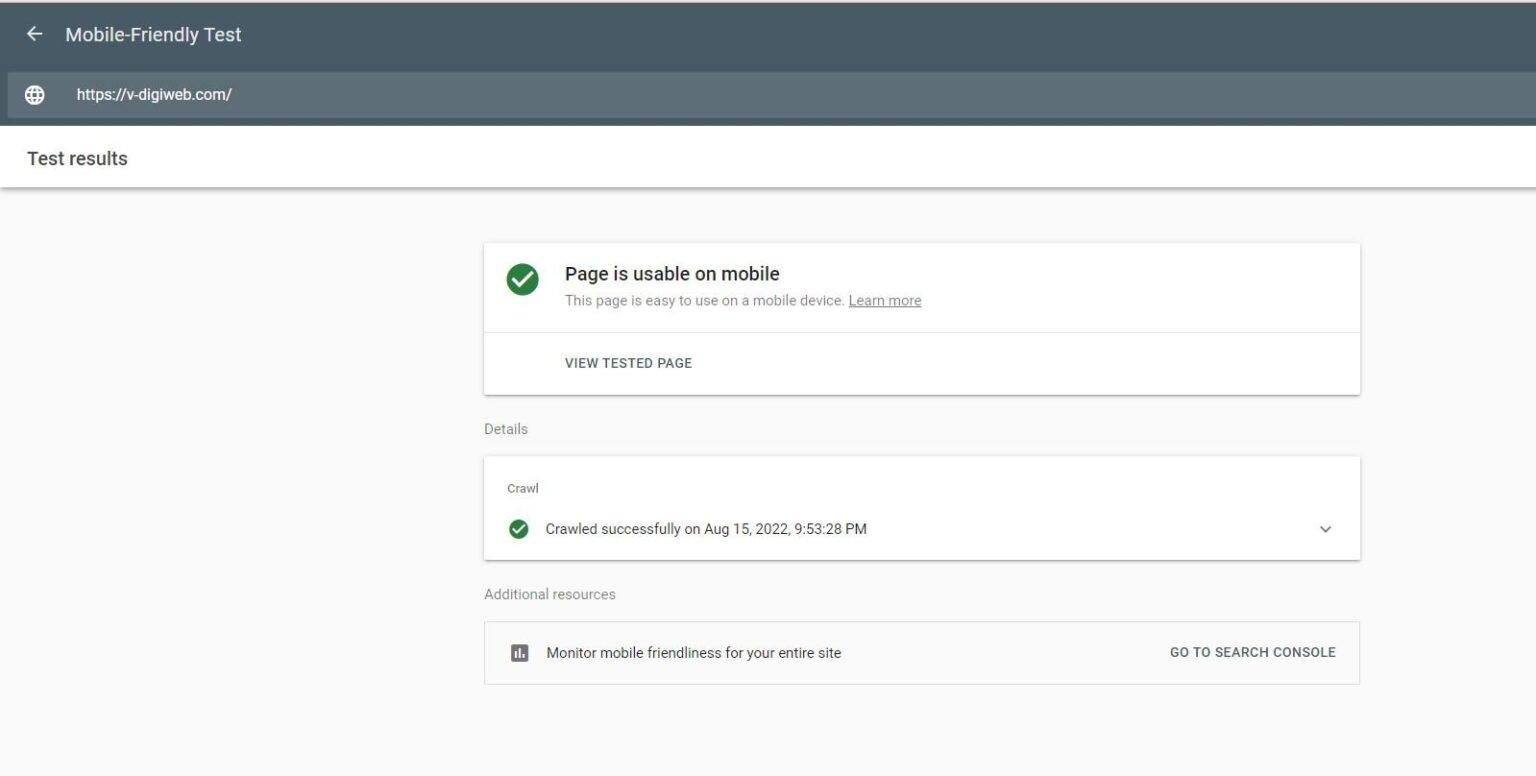Image resolution: width=1536 pixels, height=776 pixels.
Task: Click the Additional resources label
Action: pyautogui.click(x=550, y=594)
